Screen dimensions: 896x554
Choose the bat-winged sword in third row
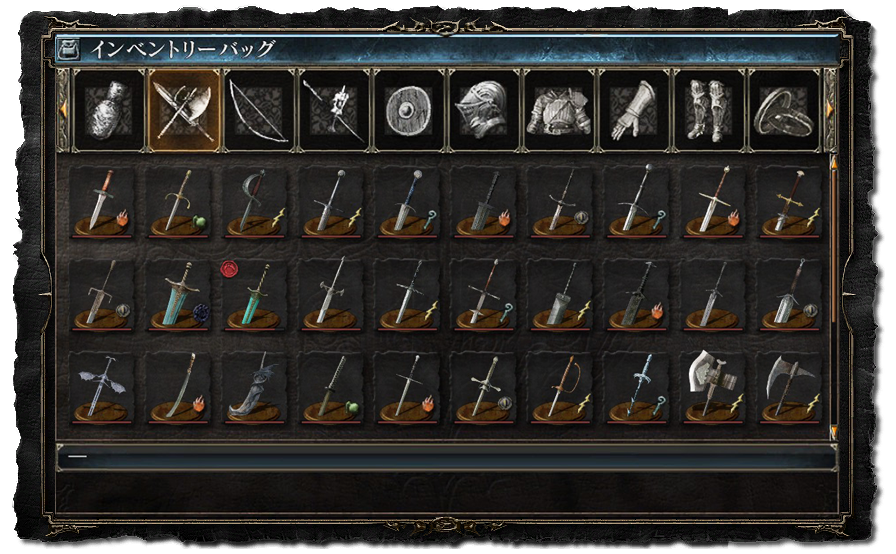point(102,388)
